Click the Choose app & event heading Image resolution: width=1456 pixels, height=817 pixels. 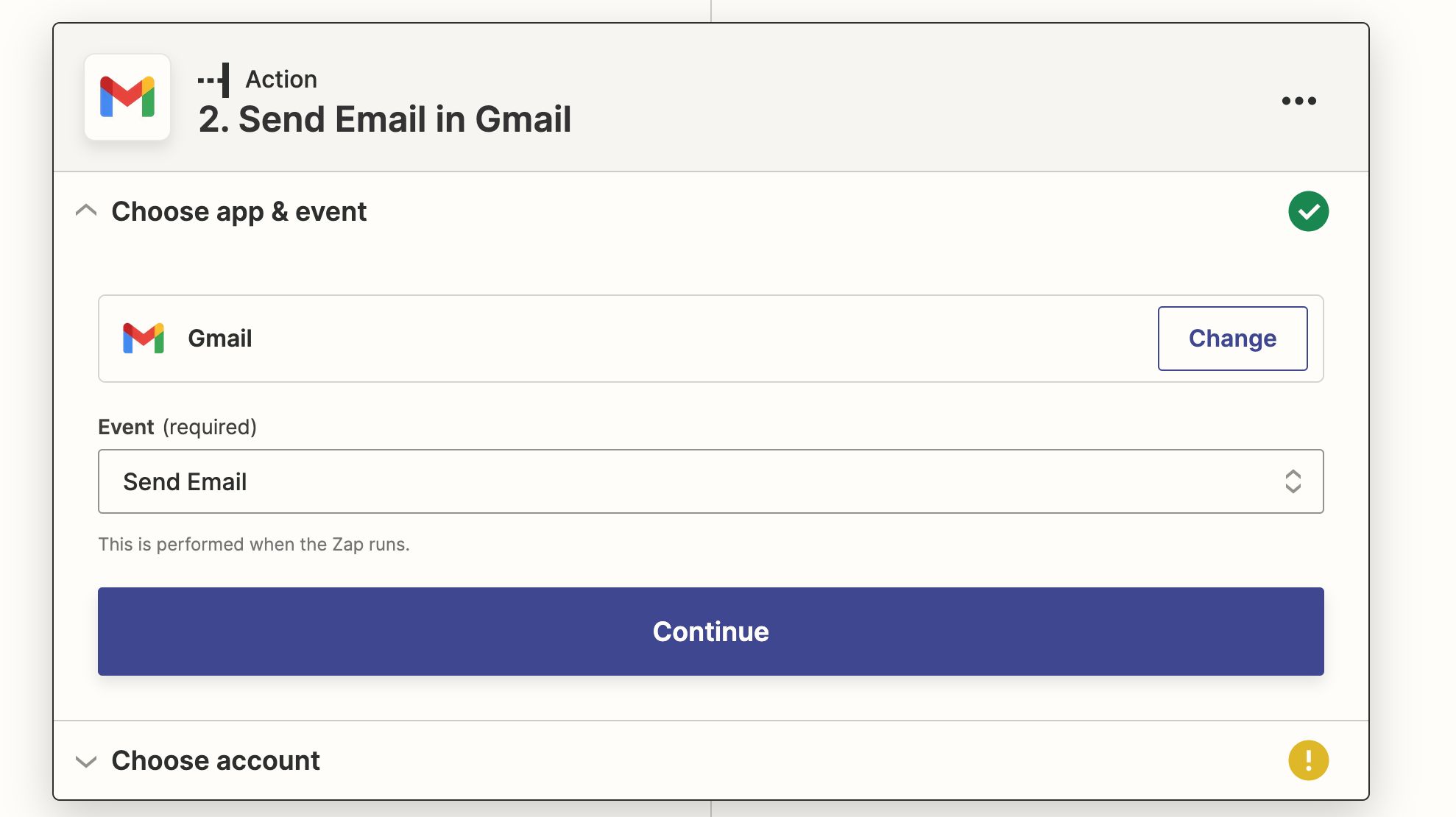[239, 212]
